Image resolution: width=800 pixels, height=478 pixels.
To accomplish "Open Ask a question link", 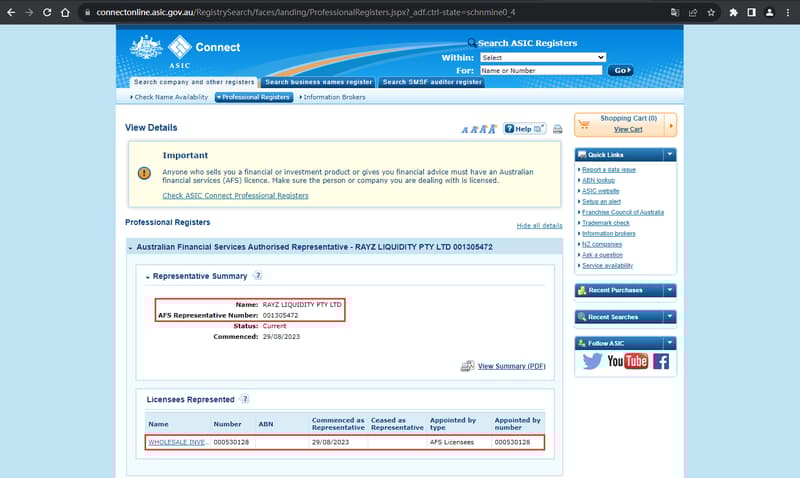I will (x=603, y=255).
